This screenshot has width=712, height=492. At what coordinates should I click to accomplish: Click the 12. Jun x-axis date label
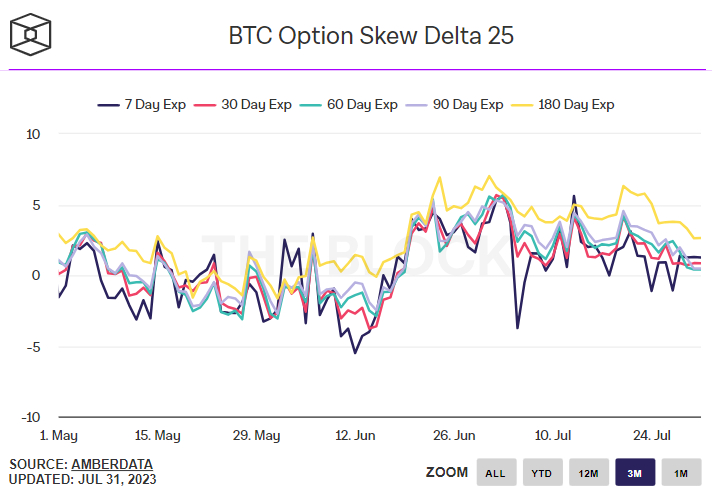click(x=355, y=436)
